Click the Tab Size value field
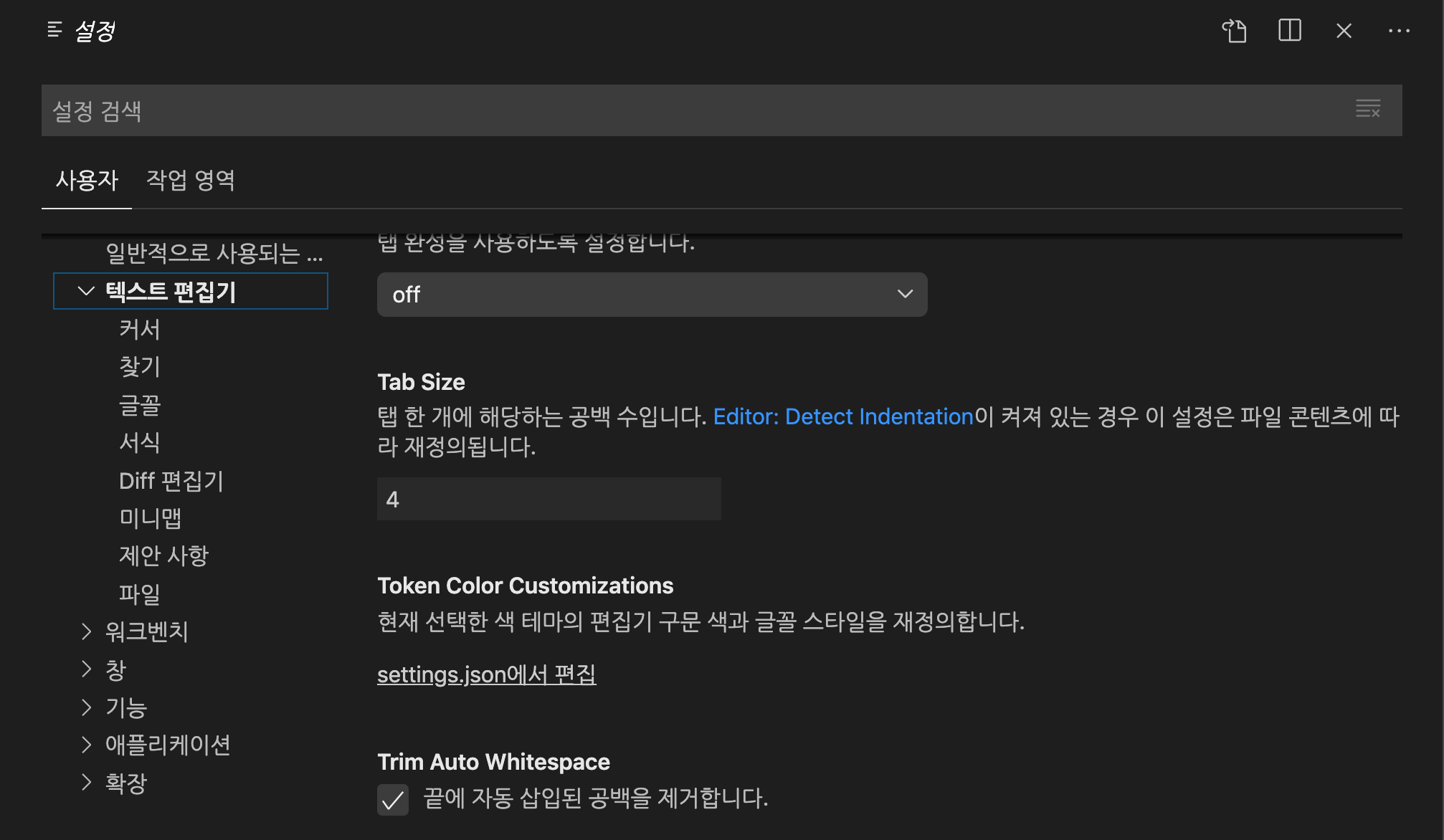Screen dimensions: 1444x840 [548, 499]
